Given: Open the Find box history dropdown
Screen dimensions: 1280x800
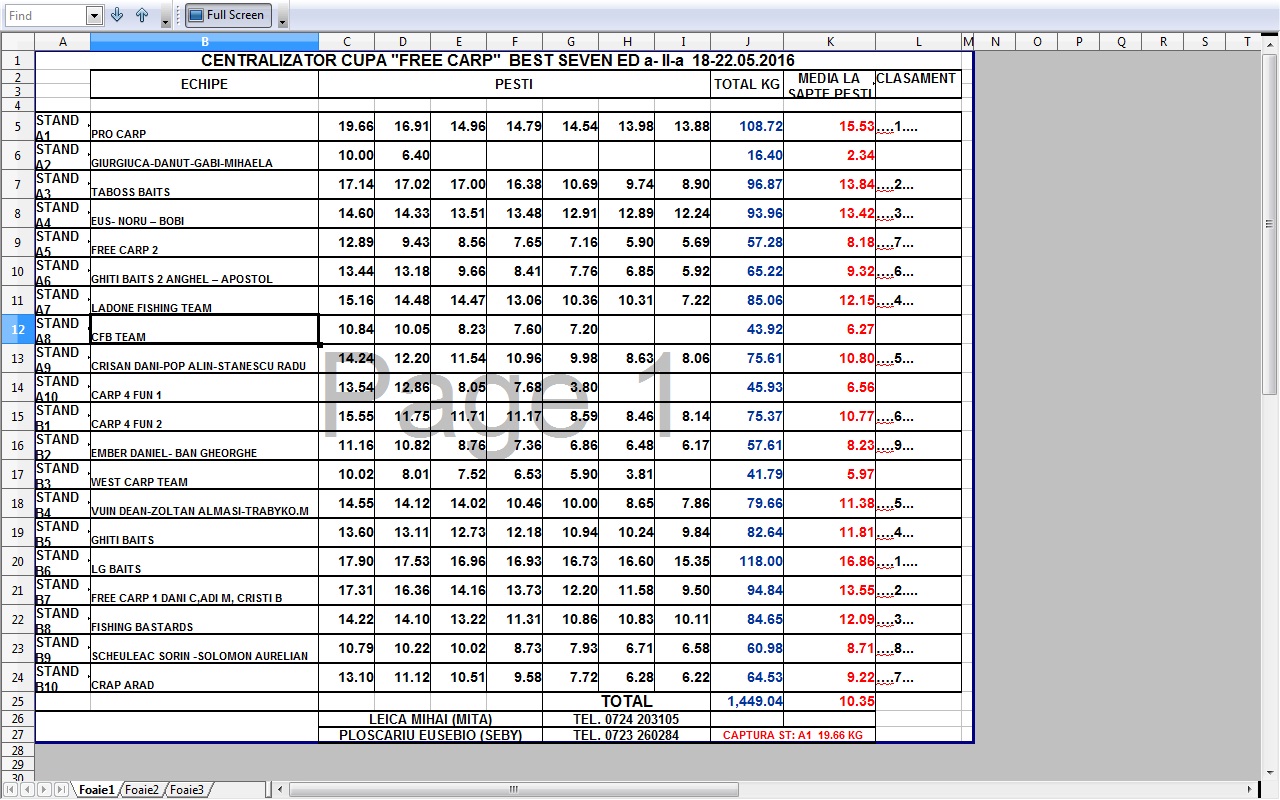Looking at the screenshot, I should tap(94, 15).
